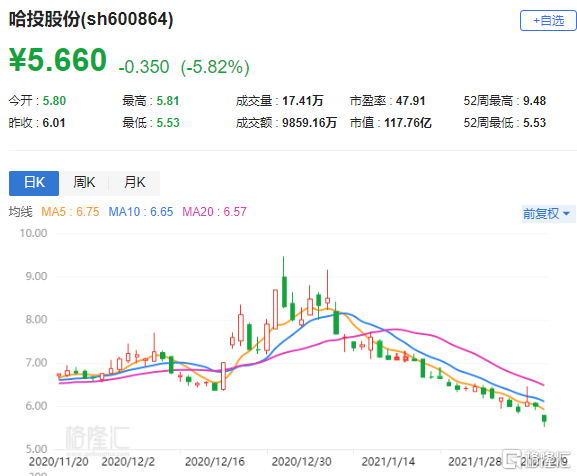Click the 均线 moving average label
The height and width of the screenshot is (476, 577).
click(21, 212)
